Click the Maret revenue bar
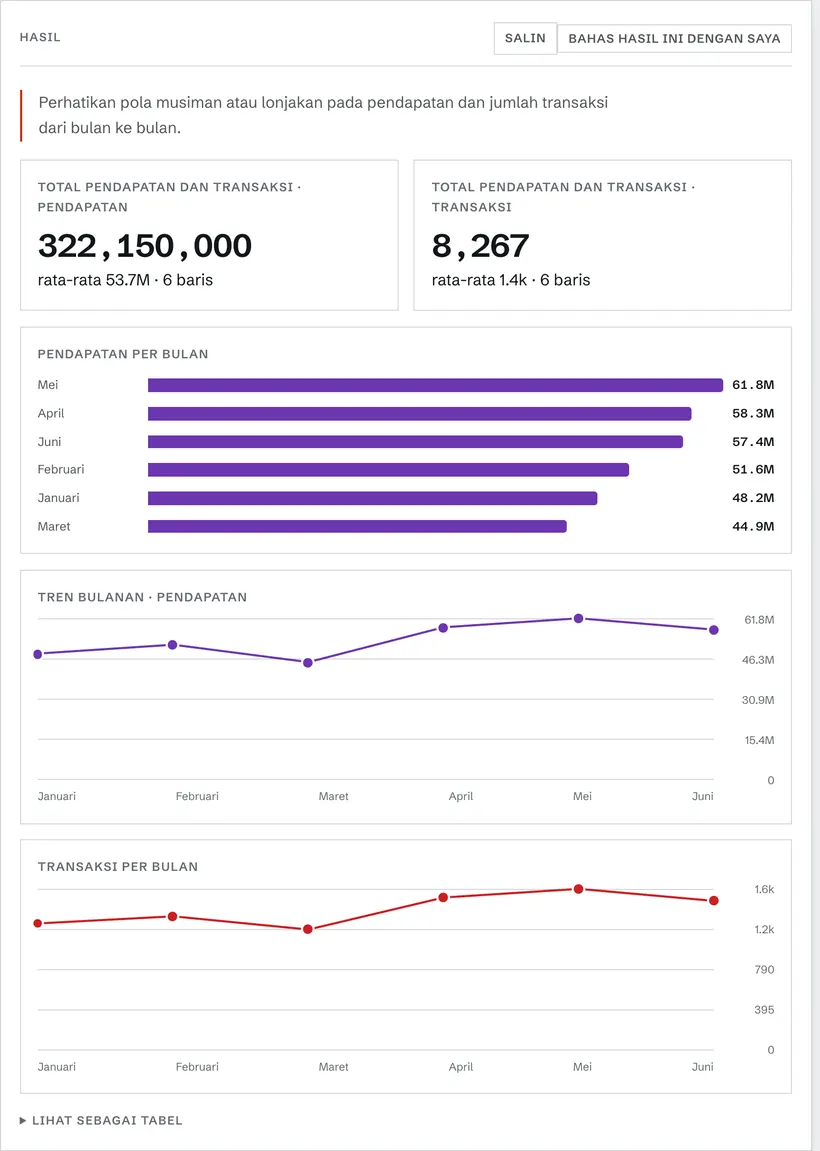Viewport: 820px width, 1151px height. 357,526
